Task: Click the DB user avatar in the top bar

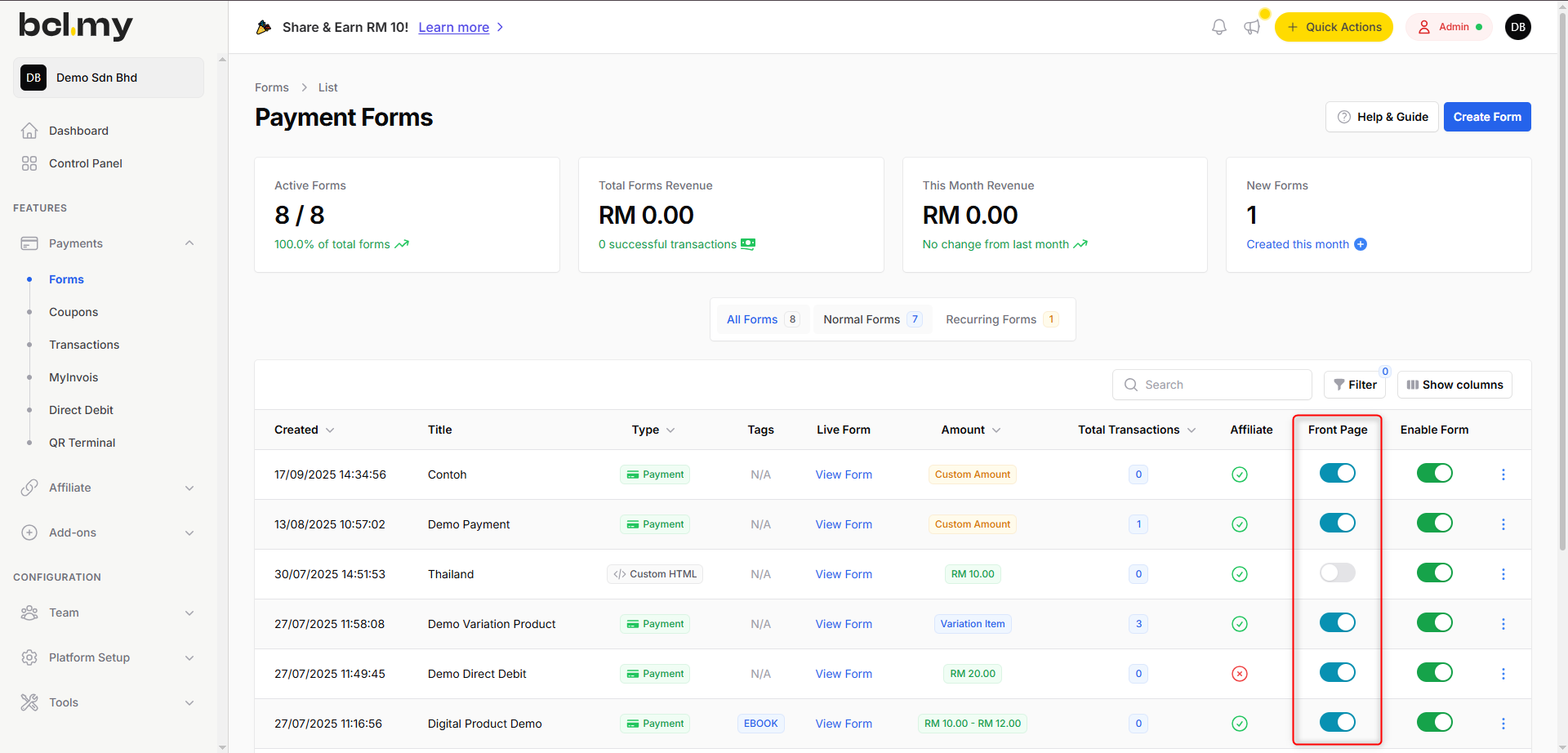Action: 1518,27
